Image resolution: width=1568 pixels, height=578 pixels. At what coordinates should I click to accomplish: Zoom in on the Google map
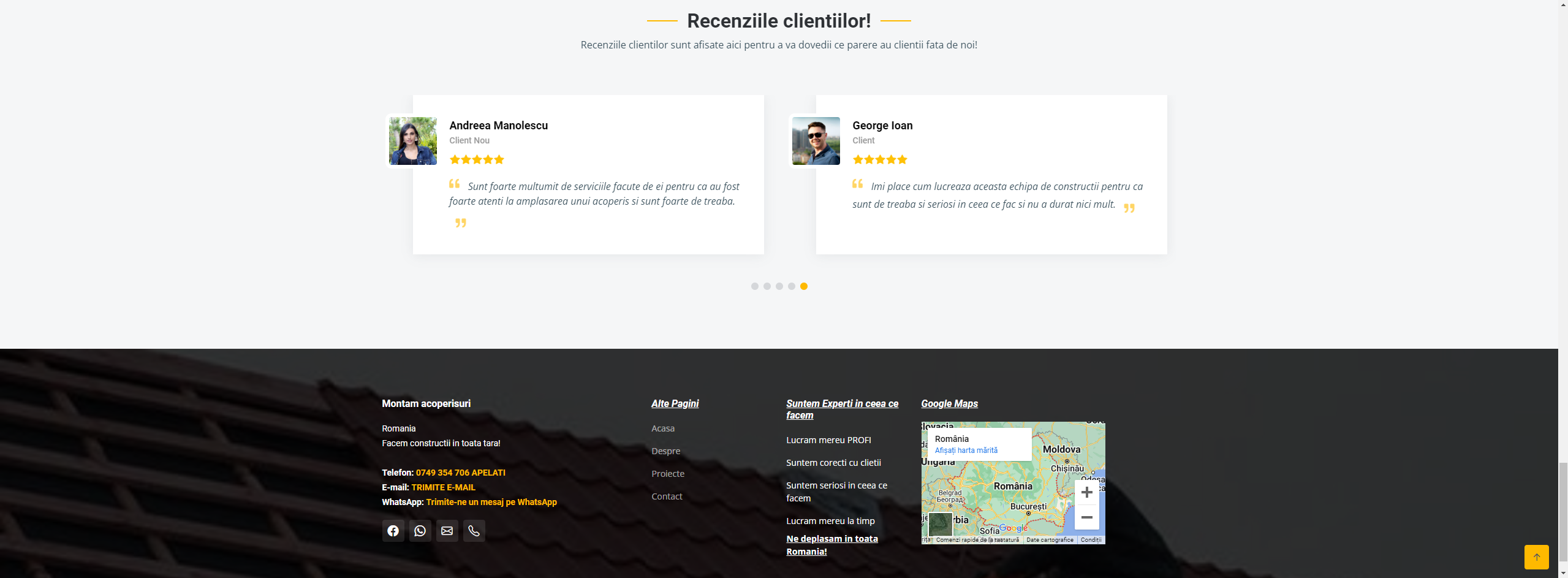tap(1086, 492)
